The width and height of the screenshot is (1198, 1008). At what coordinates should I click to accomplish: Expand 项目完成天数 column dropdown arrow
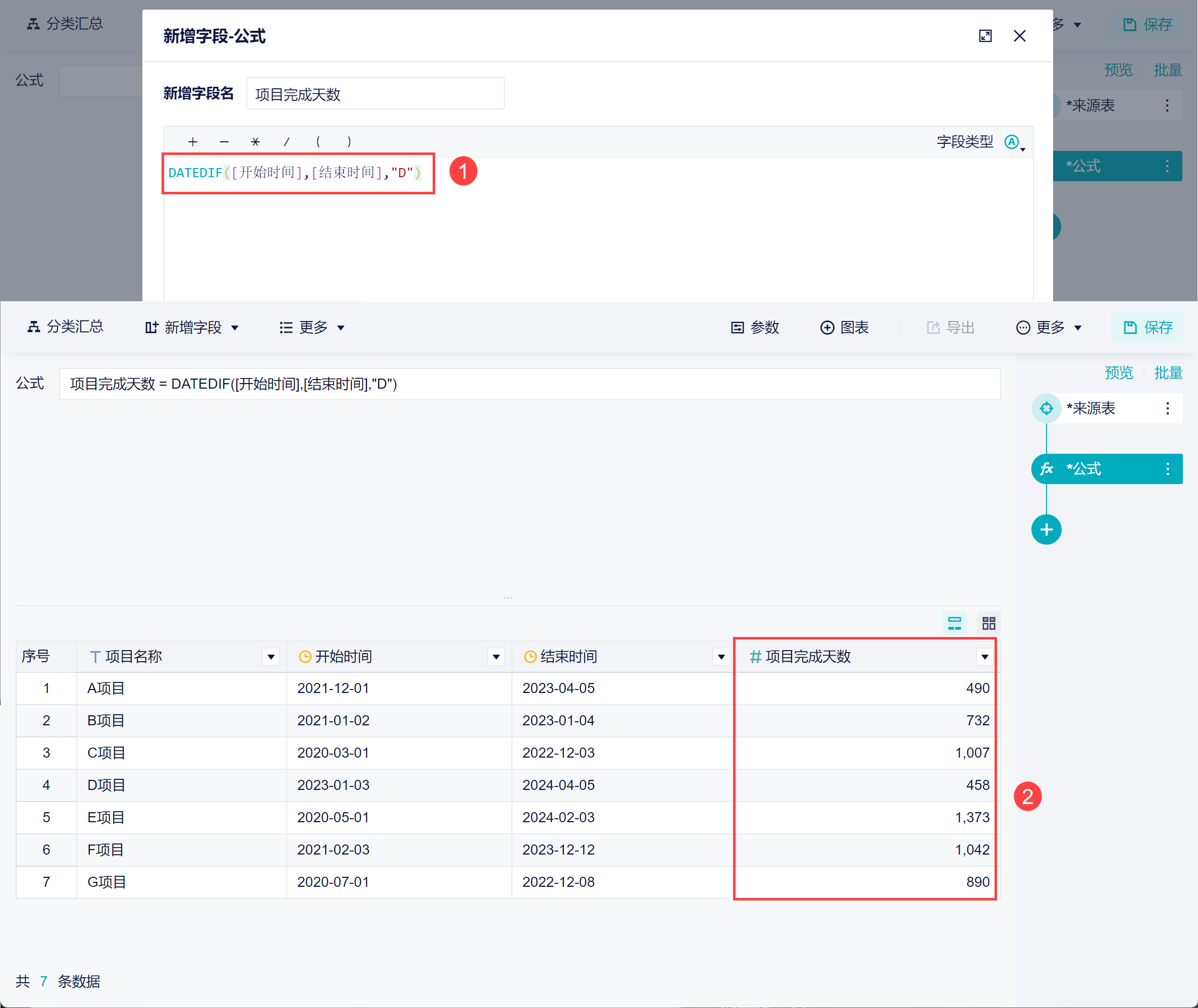(984, 657)
